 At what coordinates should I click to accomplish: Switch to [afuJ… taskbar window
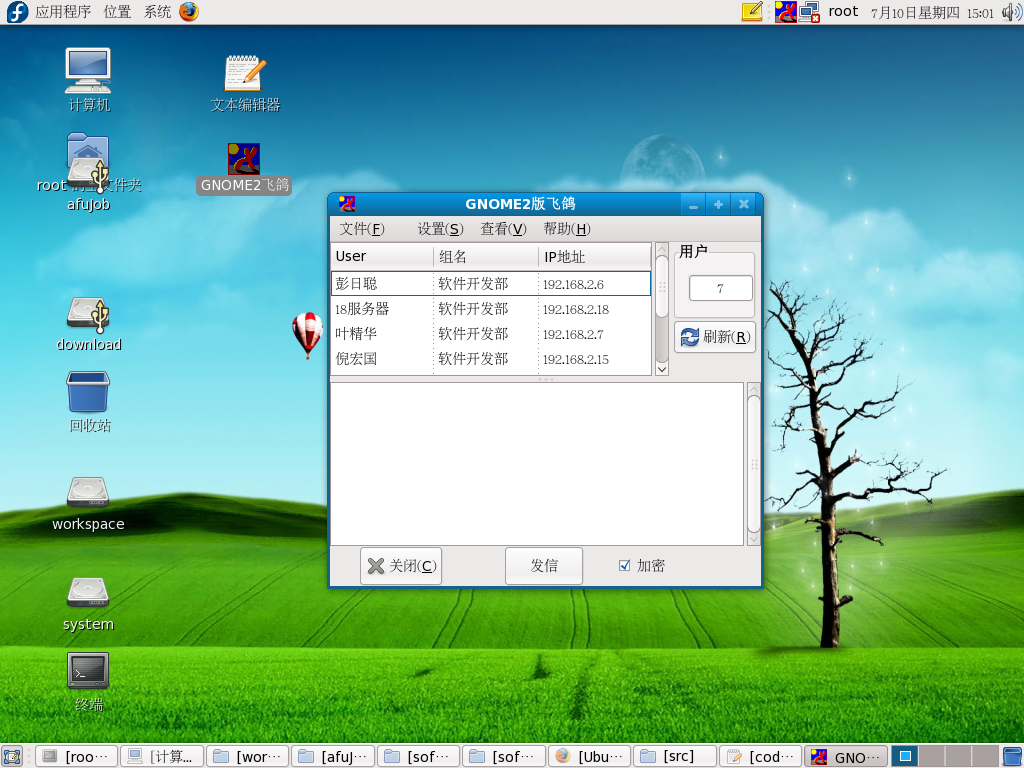pos(333,756)
